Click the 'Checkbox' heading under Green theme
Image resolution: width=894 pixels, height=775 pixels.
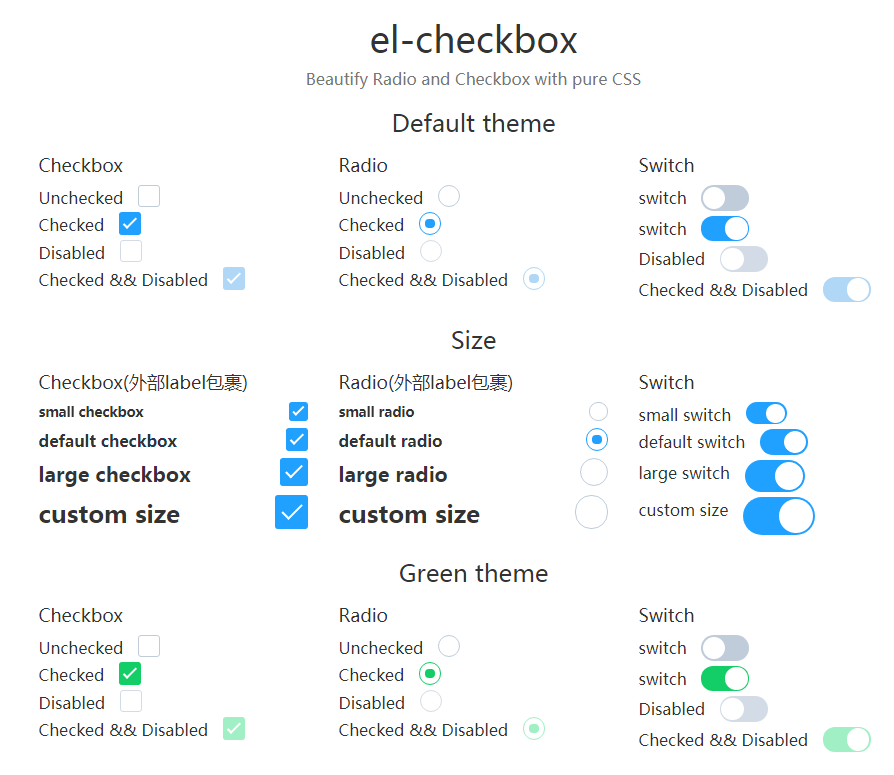click(x=81, y=616)
